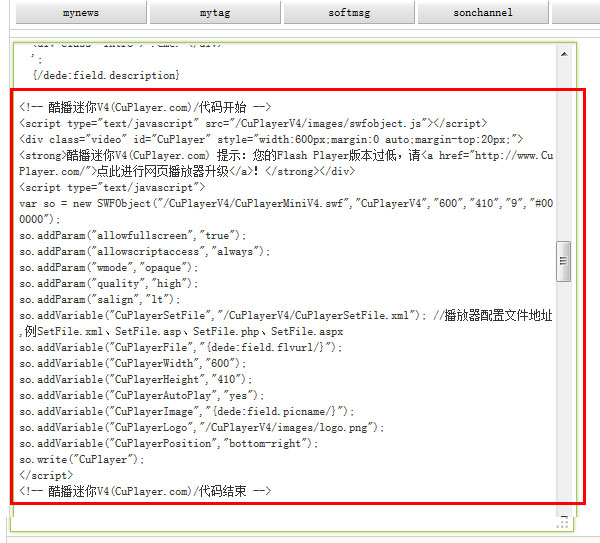This screenshot has width=600, height=543.
Task: Click the closing </script> tag line
Action: pyautogui.click(x=46, y=476)
